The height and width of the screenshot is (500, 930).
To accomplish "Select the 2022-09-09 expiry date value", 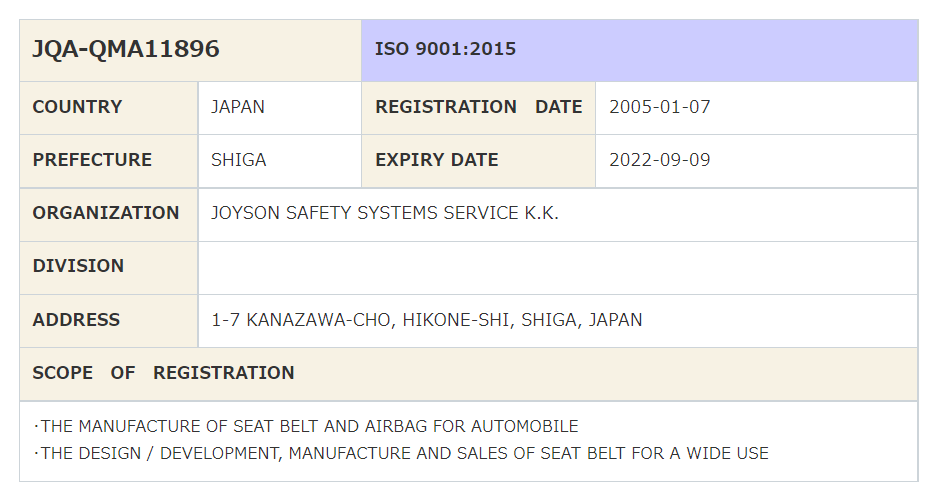I will [659, 160].
